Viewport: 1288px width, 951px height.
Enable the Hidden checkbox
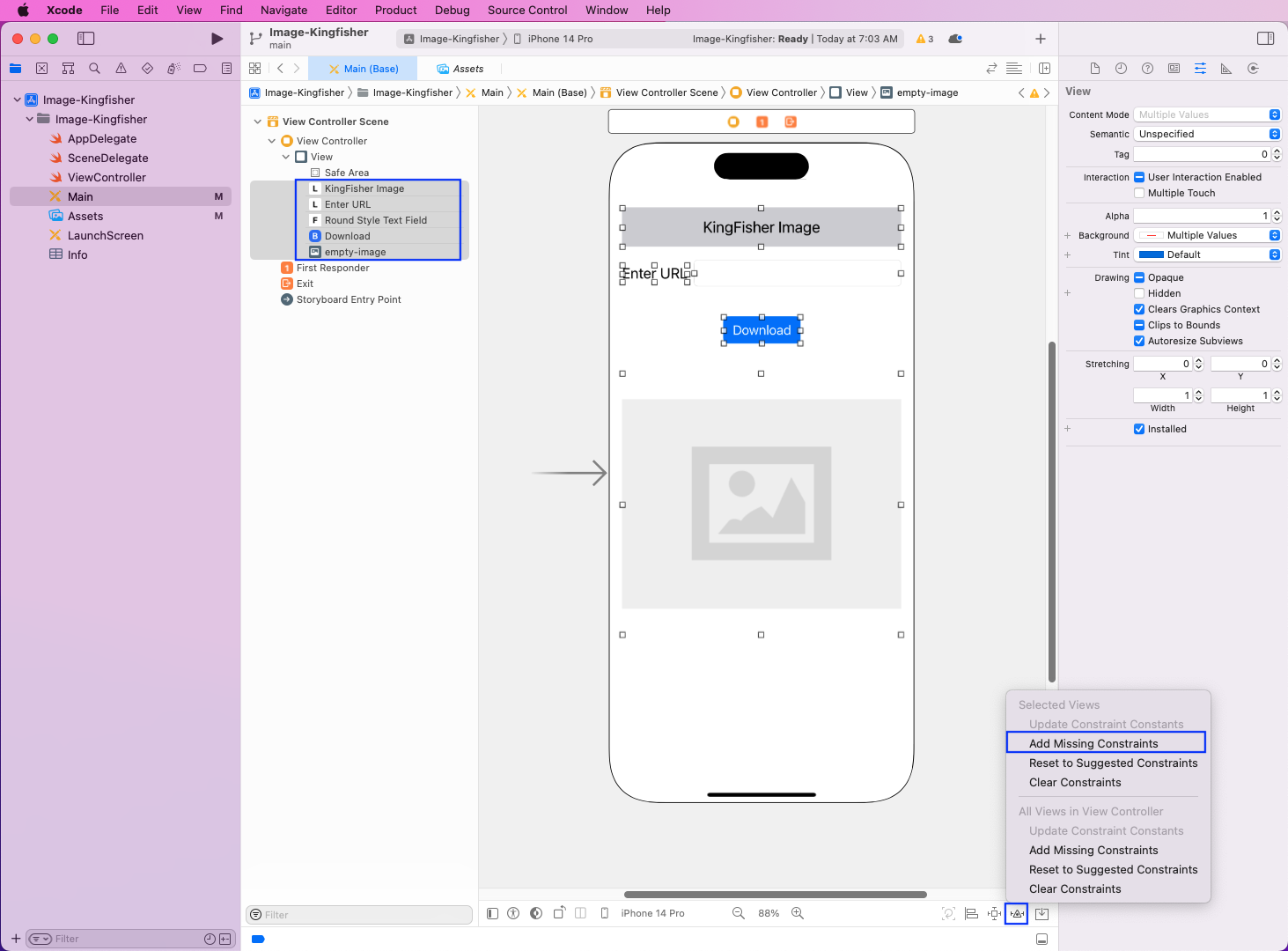tap(1139, 293)
